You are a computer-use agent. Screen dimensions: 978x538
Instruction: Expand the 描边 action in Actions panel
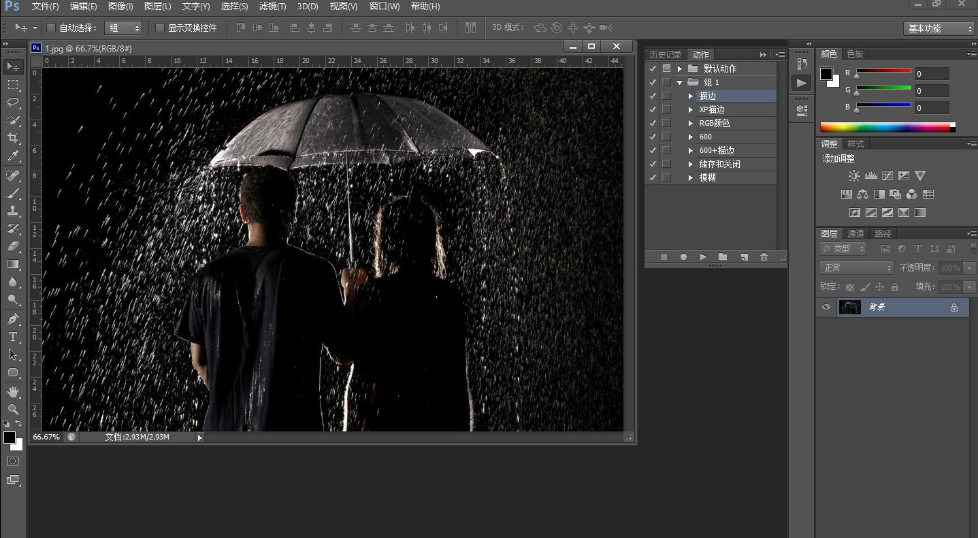coord(690,96)
